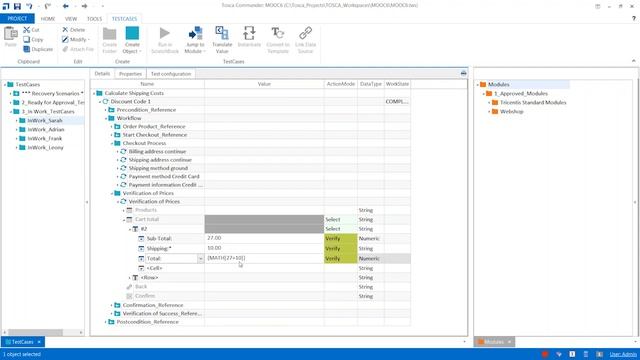Click the ActionMode column header
The height and width of the screenshot is (360, 640).
tap(340, 84)
